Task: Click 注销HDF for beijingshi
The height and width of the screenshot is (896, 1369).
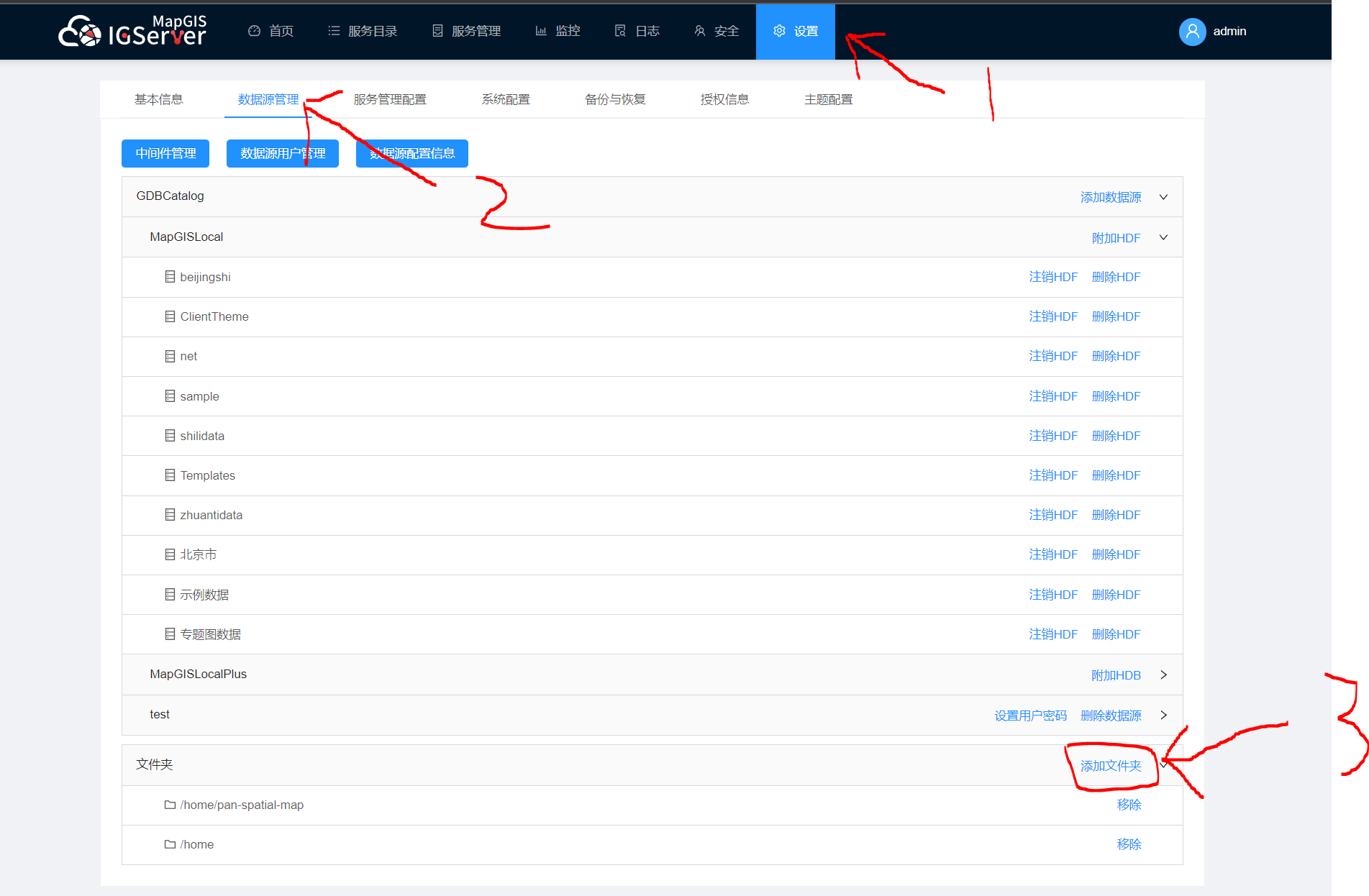Action: pyautogui.click(x=1053, y=277)
